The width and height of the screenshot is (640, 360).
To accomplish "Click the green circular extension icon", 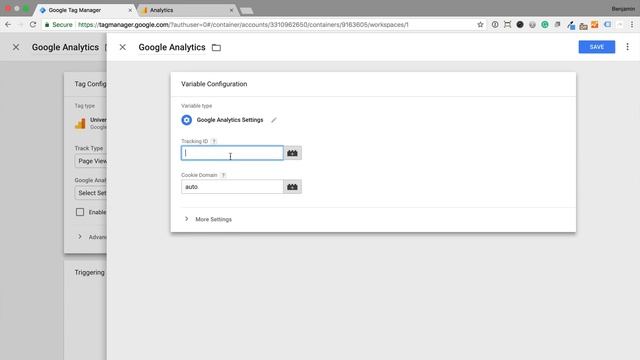I will [x=545, y=25].
